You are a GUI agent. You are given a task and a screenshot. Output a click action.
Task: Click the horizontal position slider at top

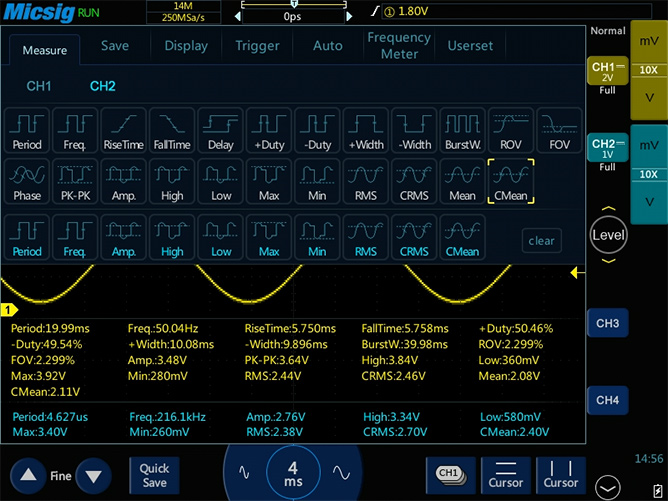[292, 5]
